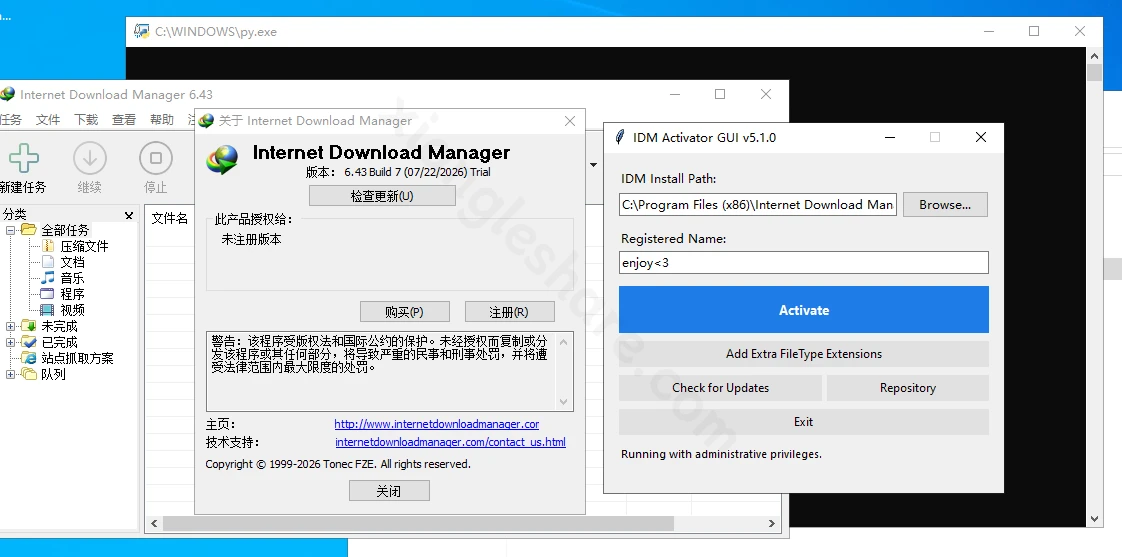
Task: Click the py.exe console scrollbar up arrow
Action: click(1094, 55)
